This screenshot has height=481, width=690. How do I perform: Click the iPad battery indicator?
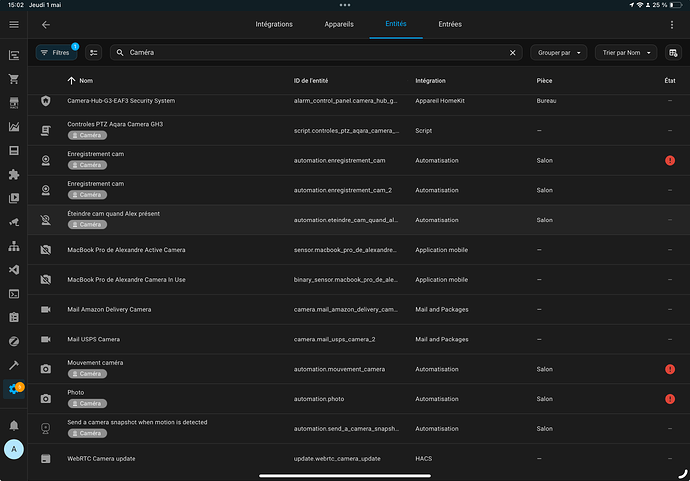(675, 5)
